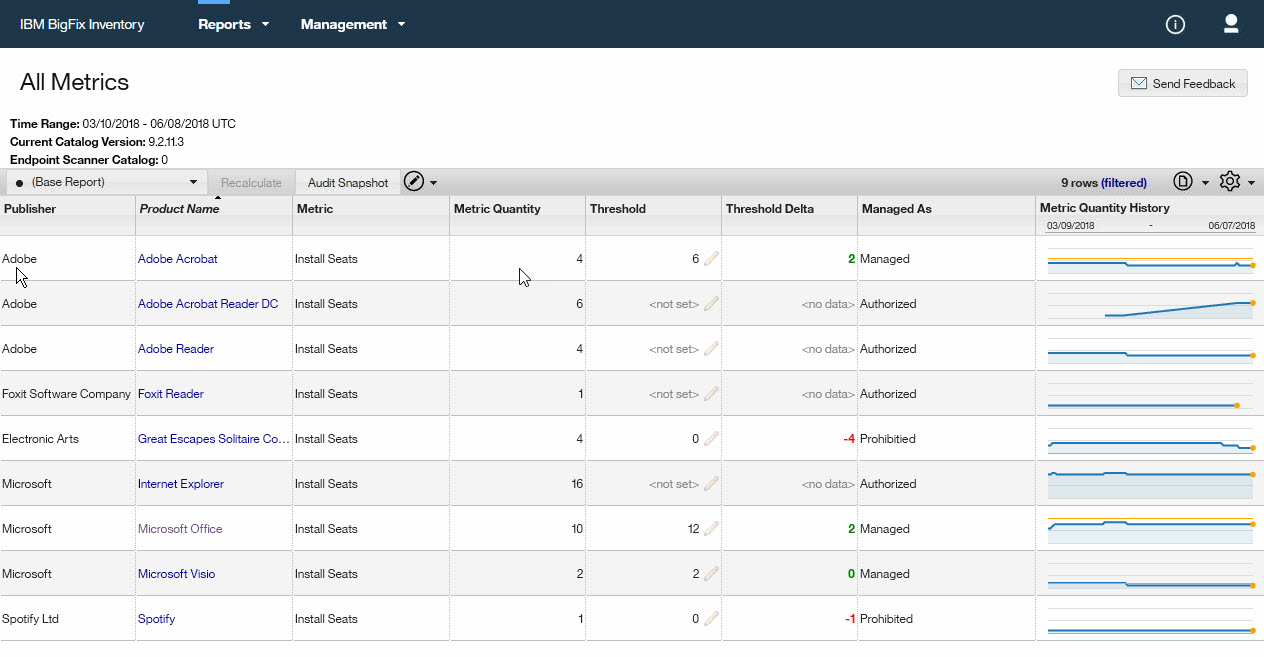
Task: Click the (filtered) link
Action: point(1124,183)
